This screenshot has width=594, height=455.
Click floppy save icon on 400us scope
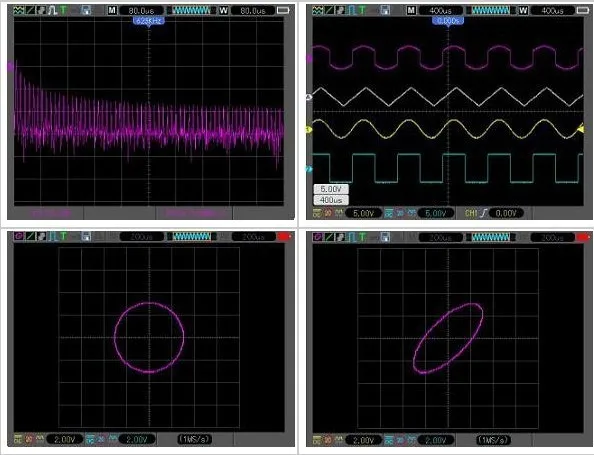coord(386,11)
